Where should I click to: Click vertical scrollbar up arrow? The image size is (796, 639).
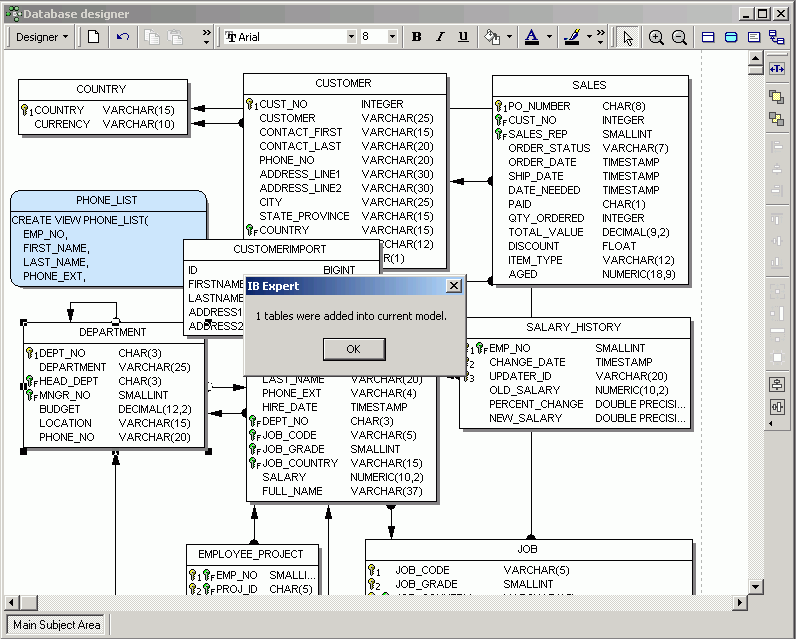click(755, 58)
